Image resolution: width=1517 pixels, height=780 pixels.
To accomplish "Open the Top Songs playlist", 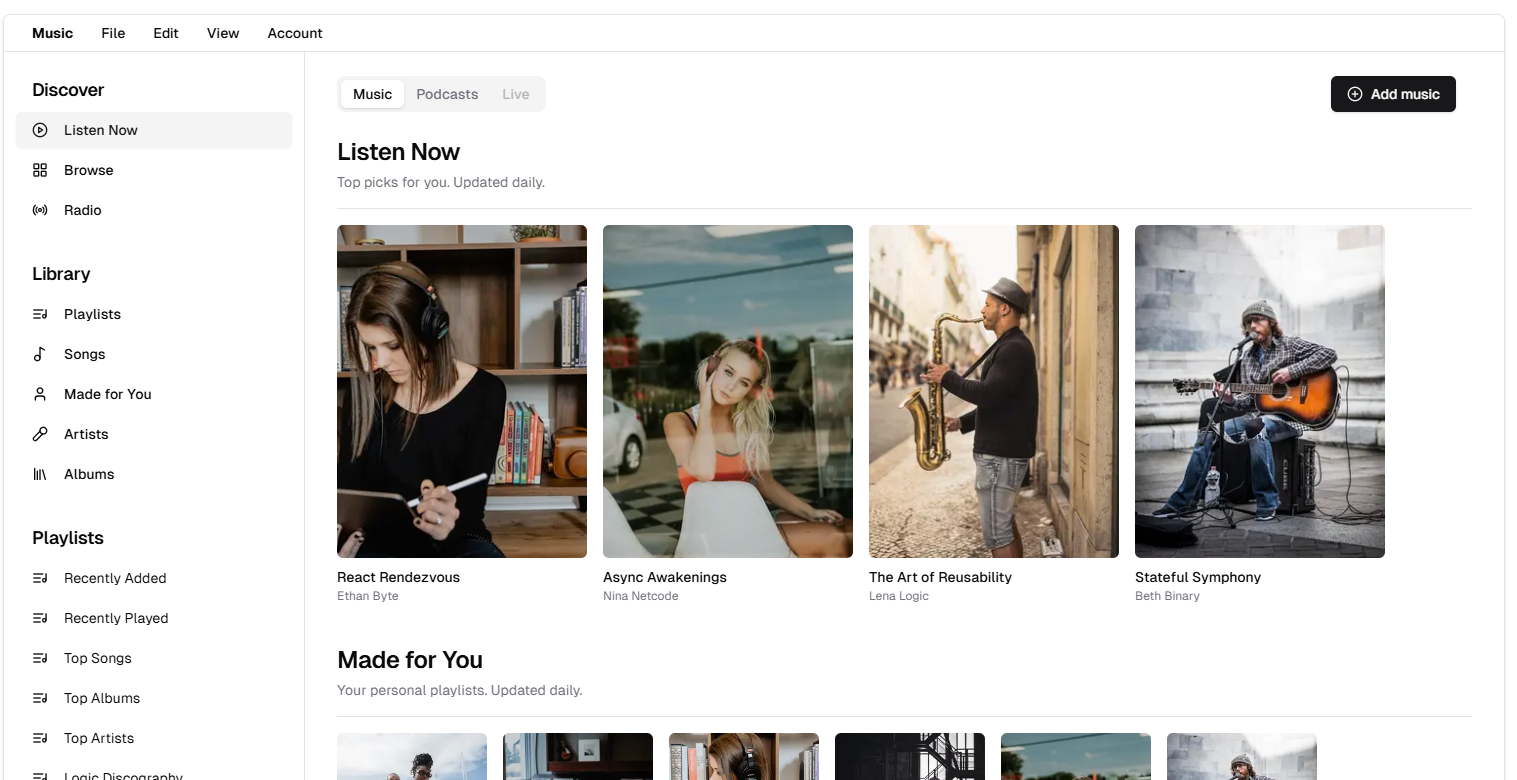I will point(154,658).
